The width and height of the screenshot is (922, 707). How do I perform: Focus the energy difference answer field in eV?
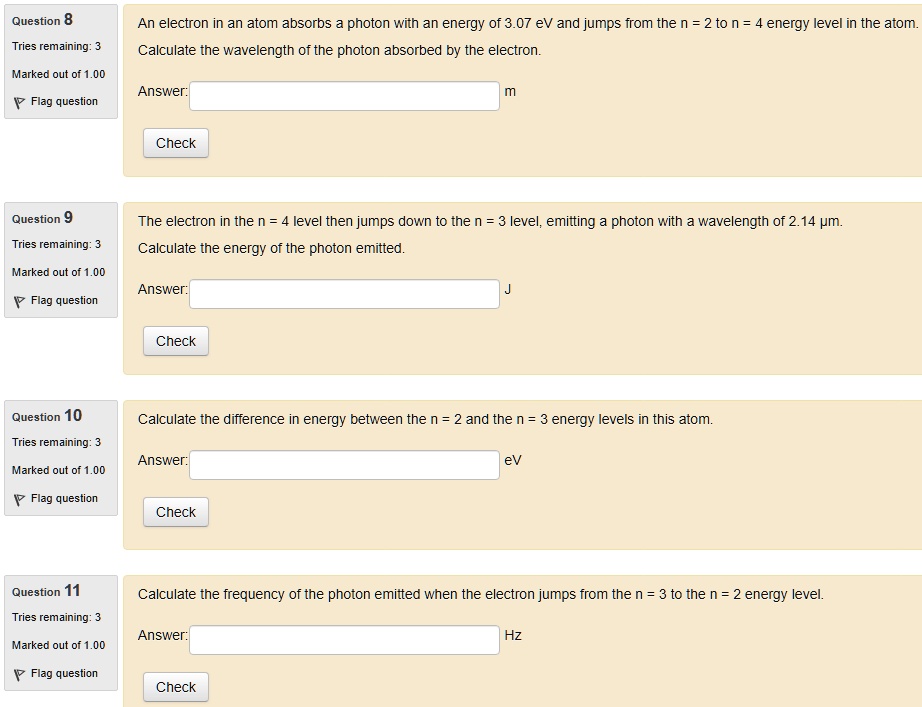click(x=344, y=465)
